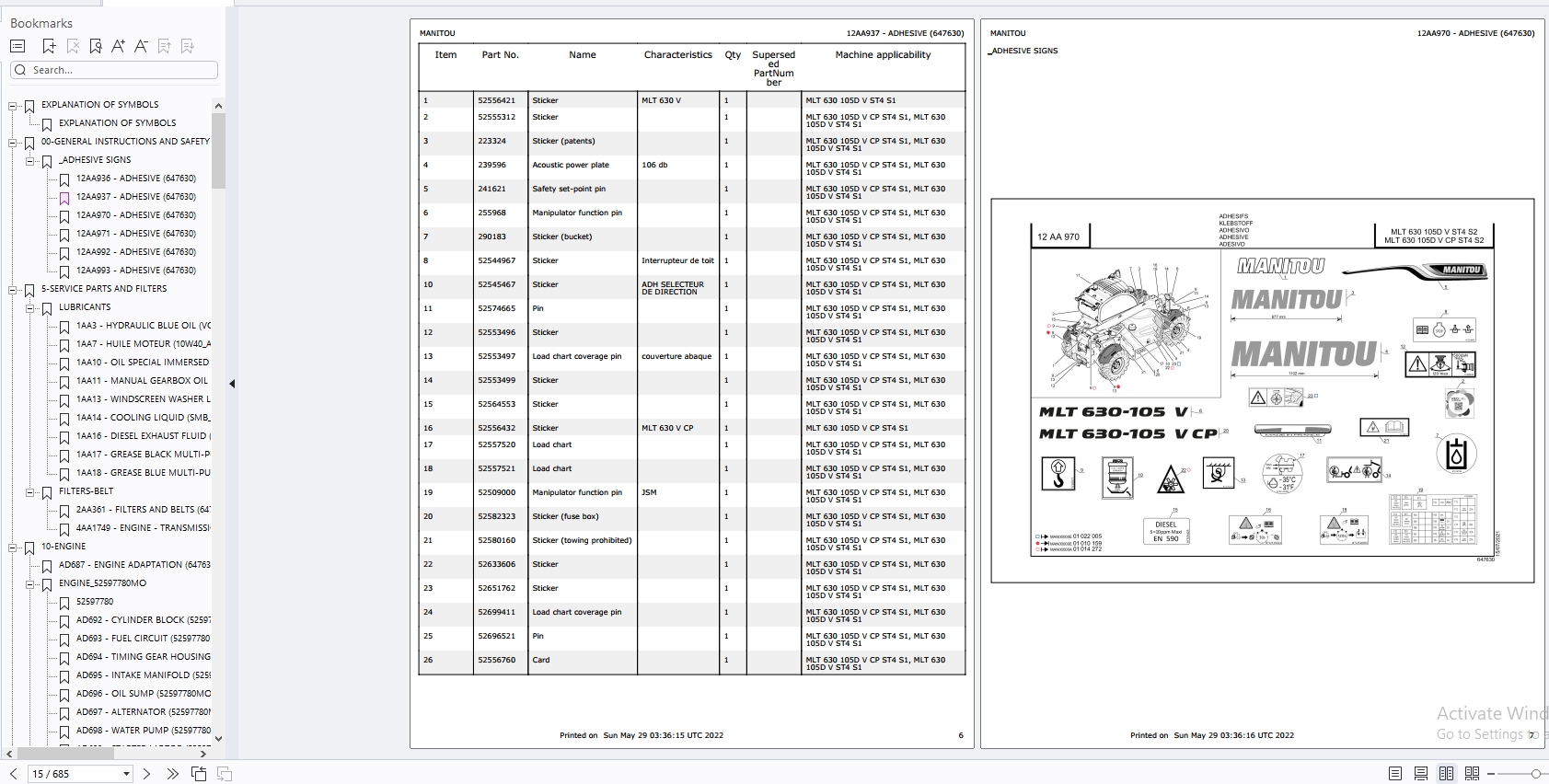Decrease bookmark font size (A-)
Image resolution: width=1549 pixels, height=784 pixels.
(x=141, y=46)
